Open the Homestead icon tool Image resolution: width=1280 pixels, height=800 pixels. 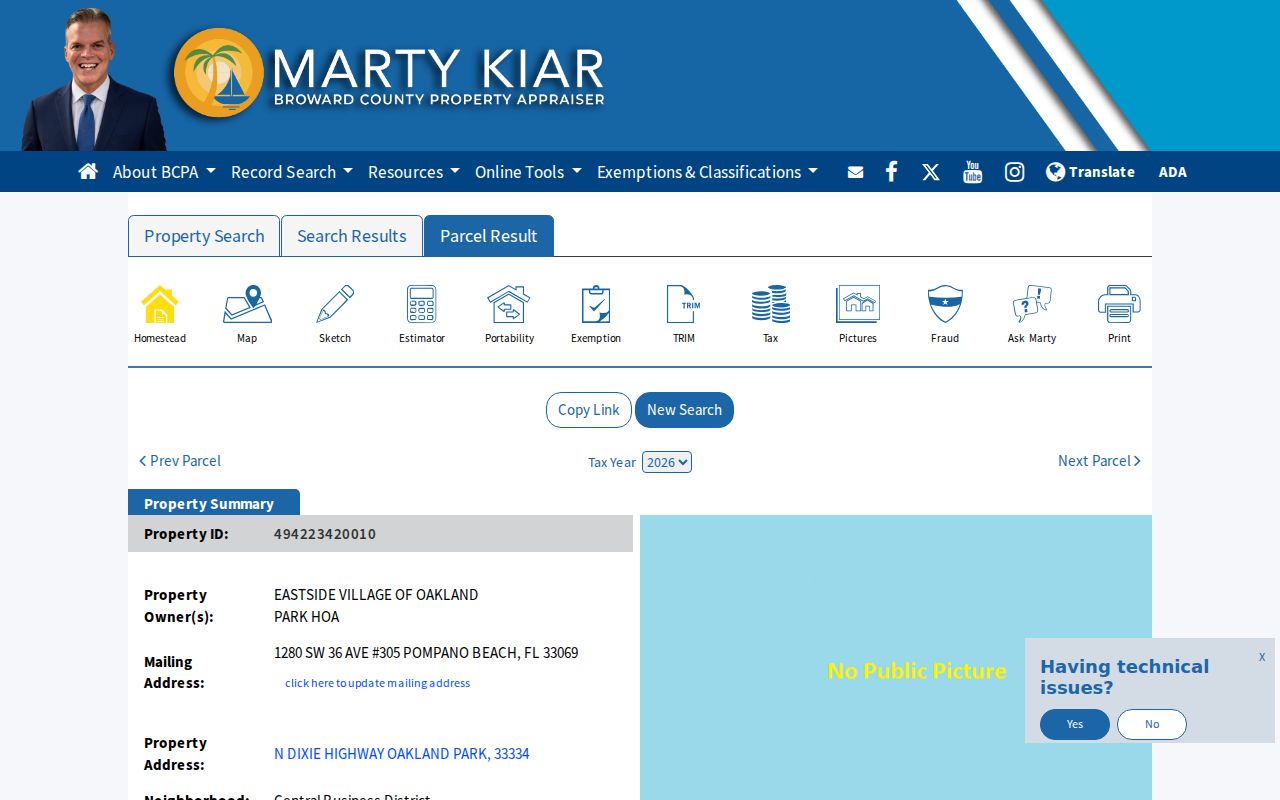tap(160, 305)
